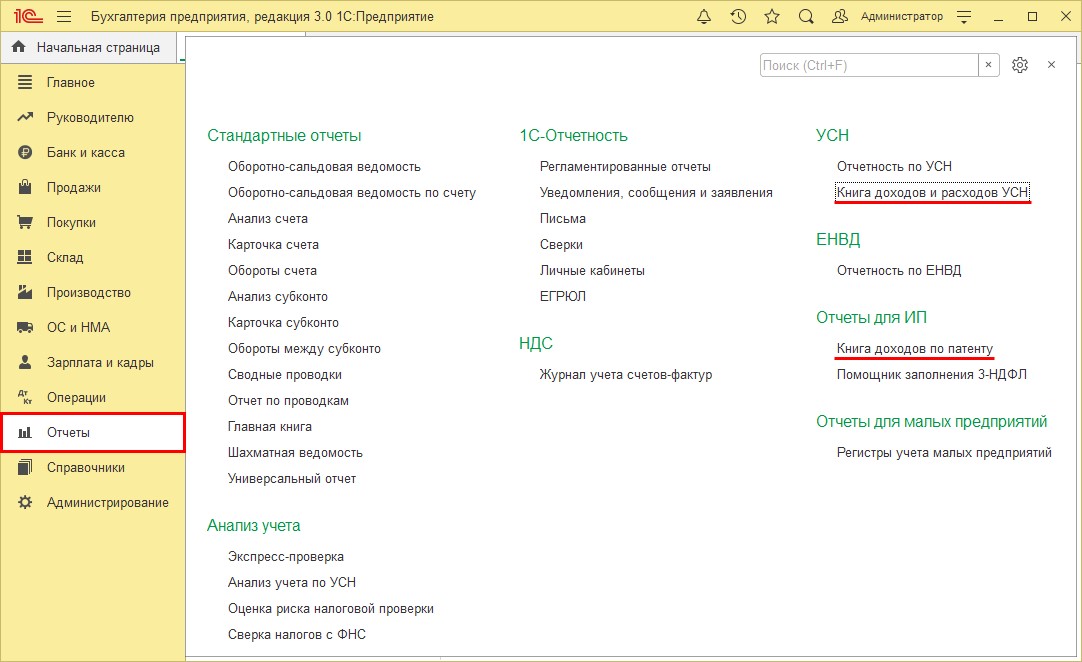Open Сверка налогов с ФНС

coord(297,634)
